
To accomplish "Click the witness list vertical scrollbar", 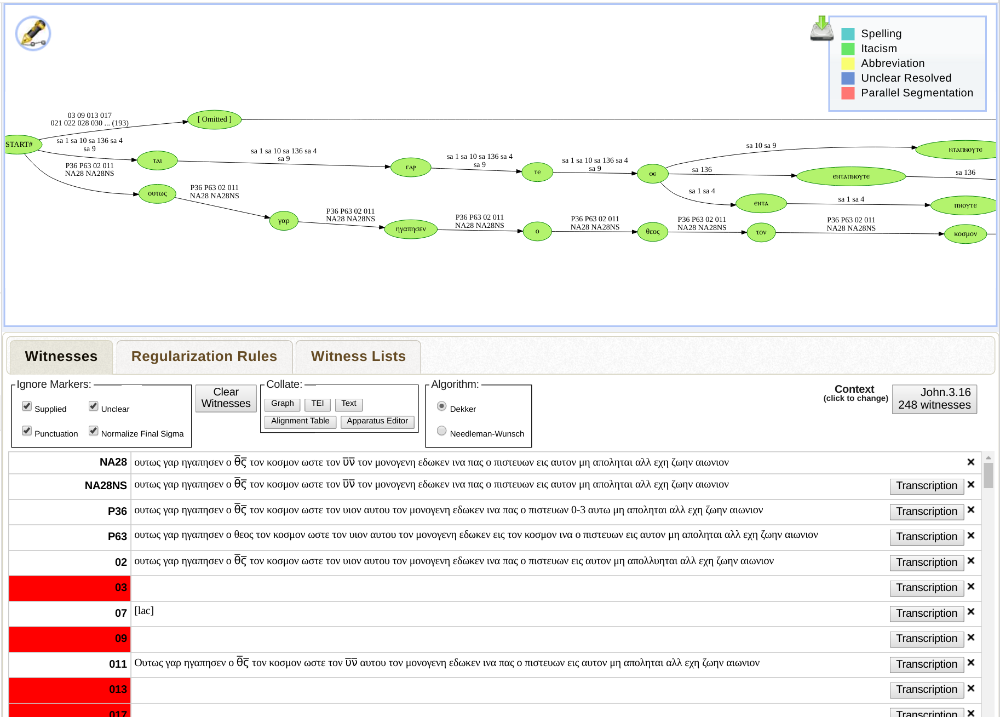I will [x=989, y=580].
